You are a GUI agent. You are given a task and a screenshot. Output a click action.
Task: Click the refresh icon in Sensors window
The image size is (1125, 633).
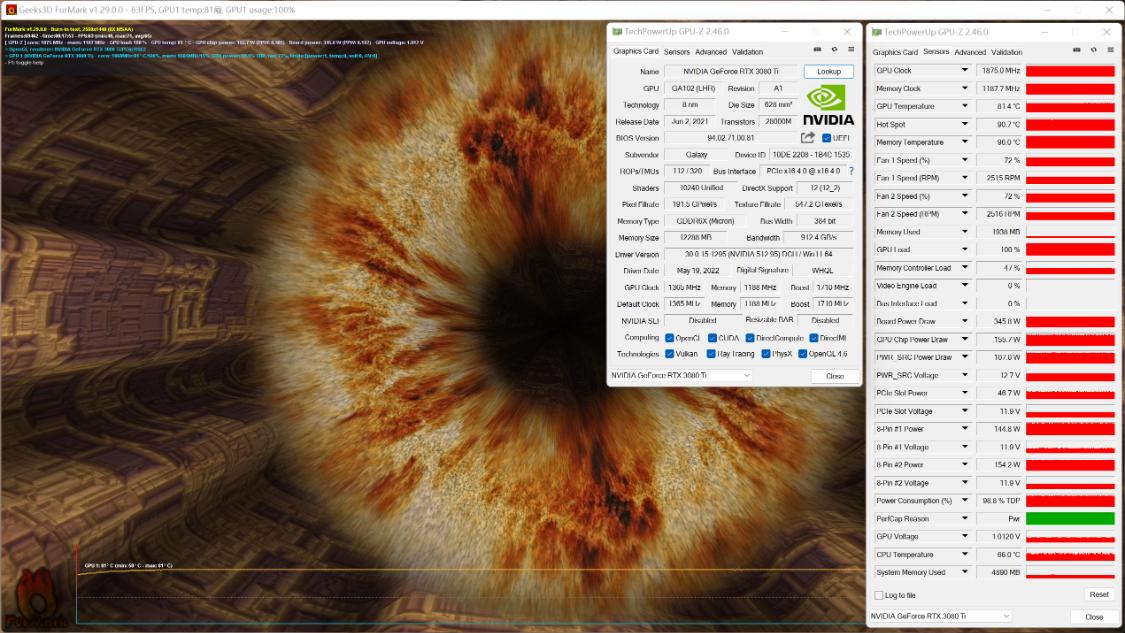tap(1093, 49)
